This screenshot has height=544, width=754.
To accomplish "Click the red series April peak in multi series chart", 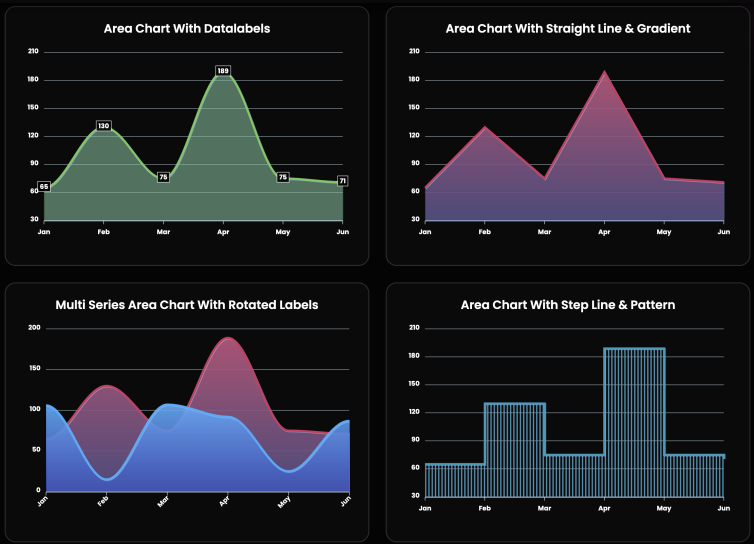I will coord(228,338).
